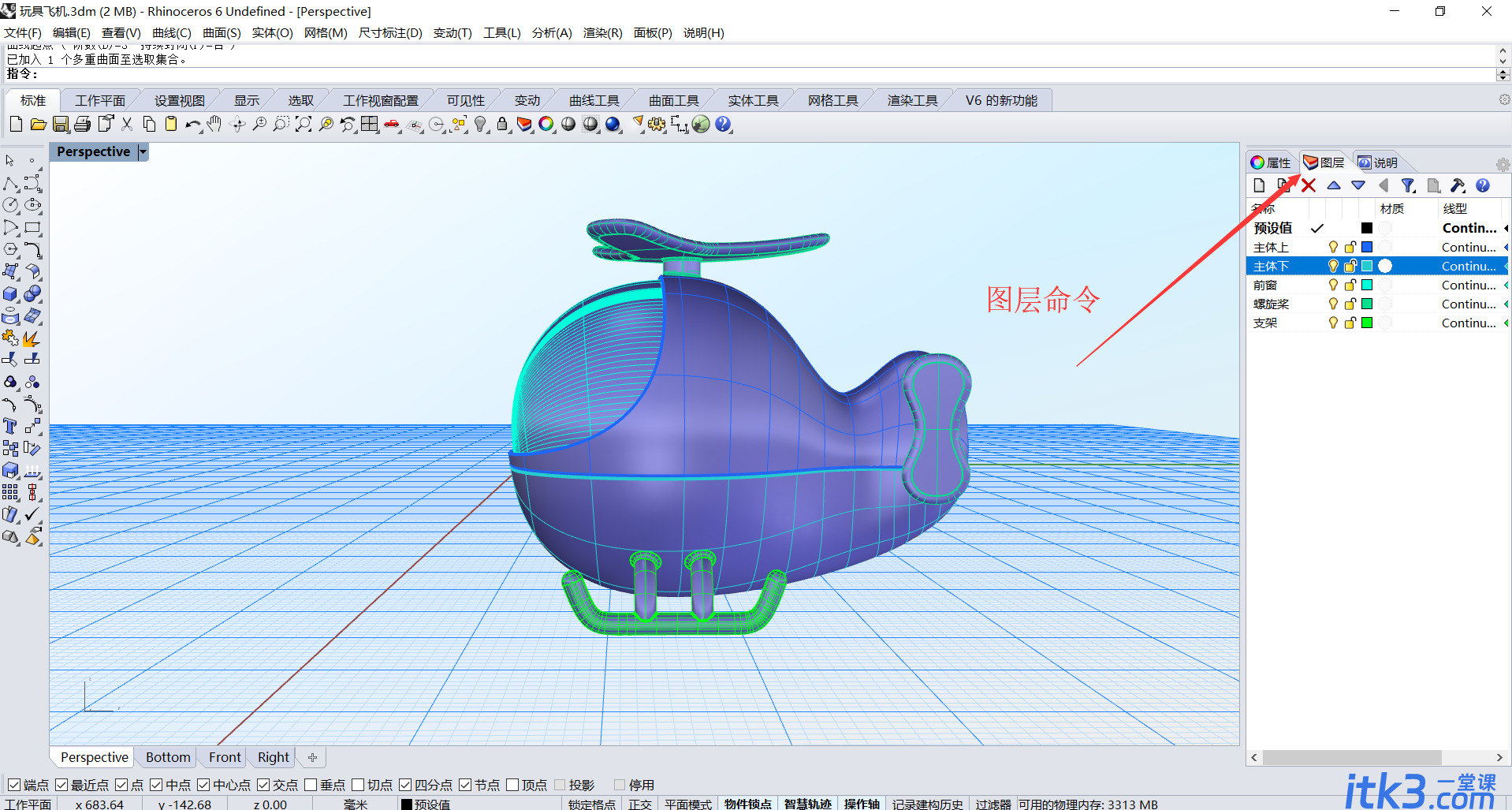Click the command history scroll-up arrow
This screenshot has height=810, width=1512.
pos(1503,50)
